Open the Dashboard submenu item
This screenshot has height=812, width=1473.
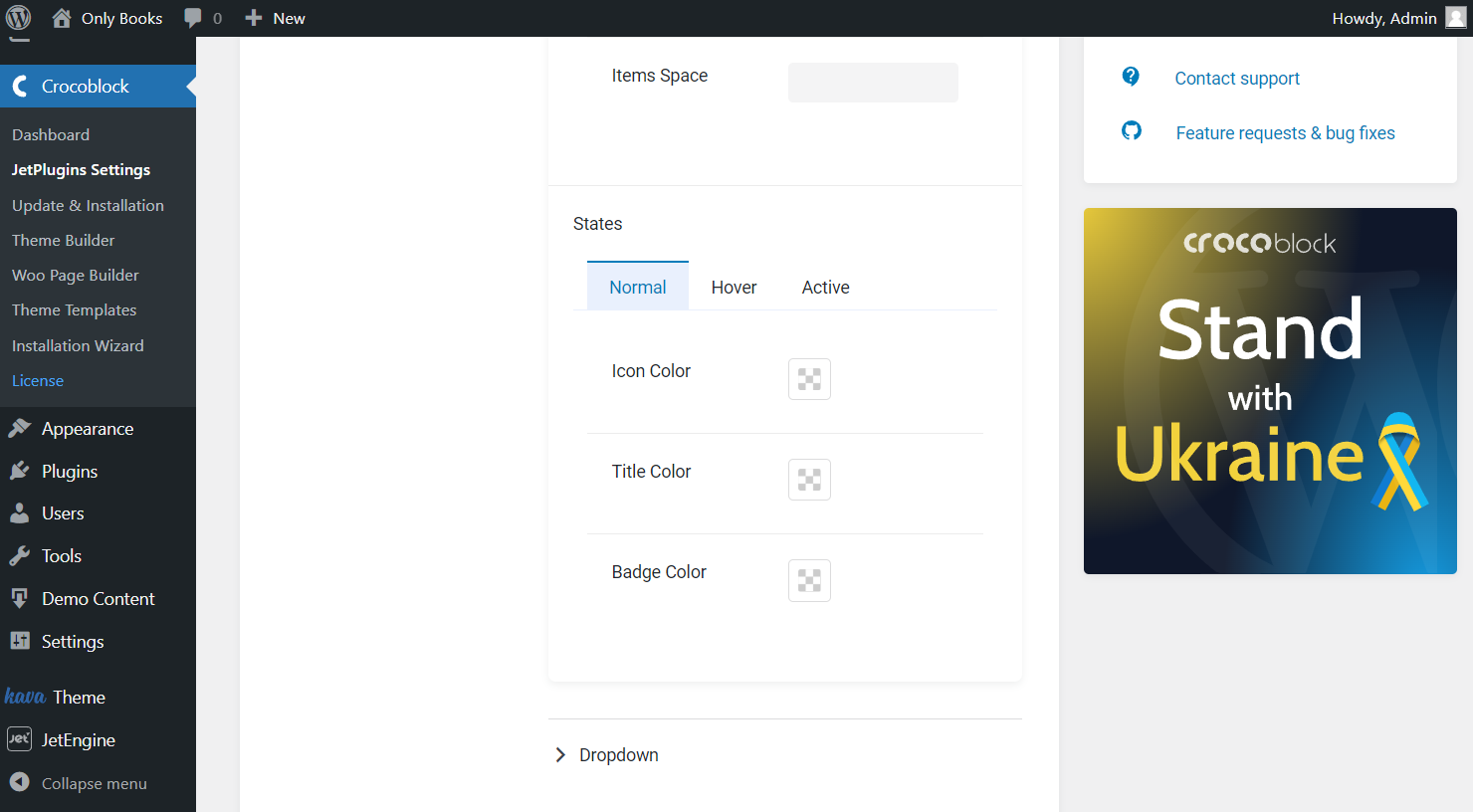(51, 134)
